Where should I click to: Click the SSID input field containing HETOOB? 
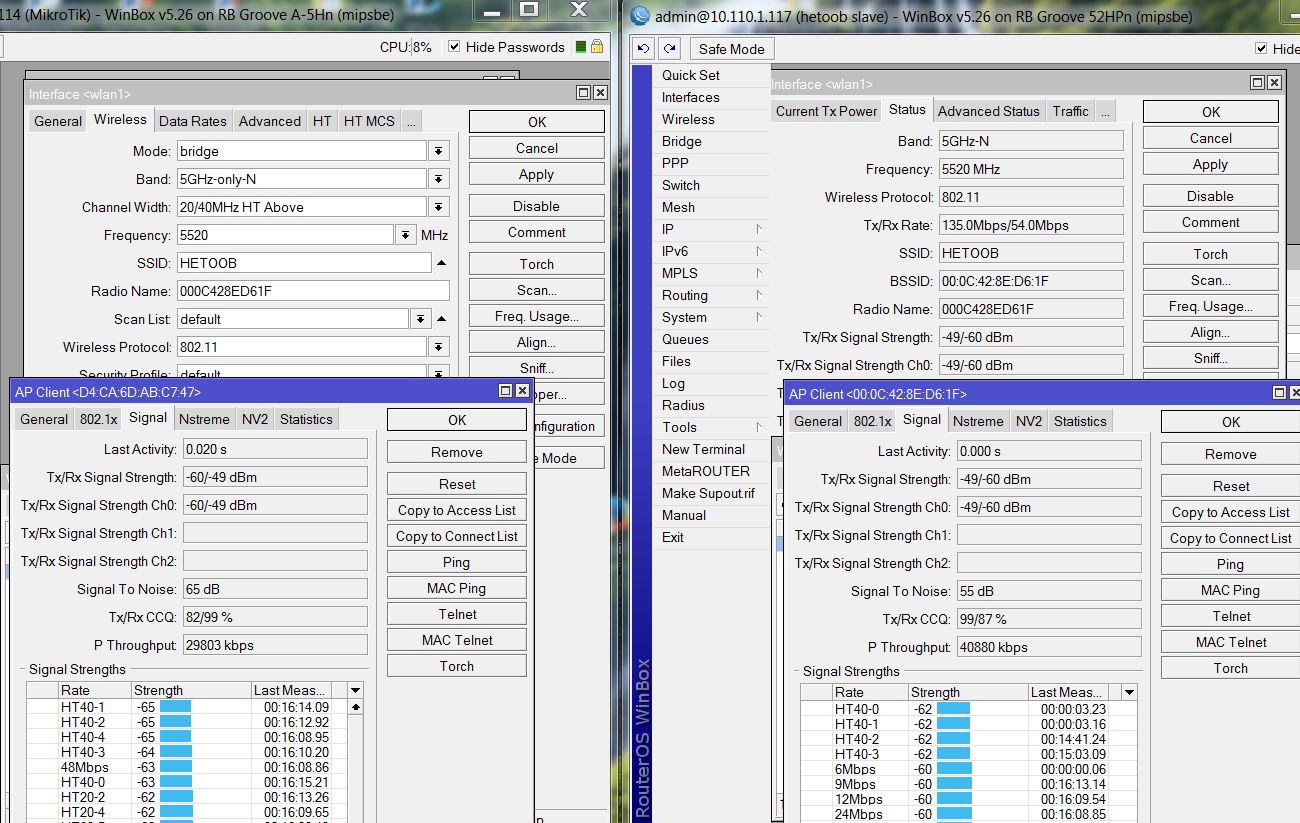click(303, 263)
